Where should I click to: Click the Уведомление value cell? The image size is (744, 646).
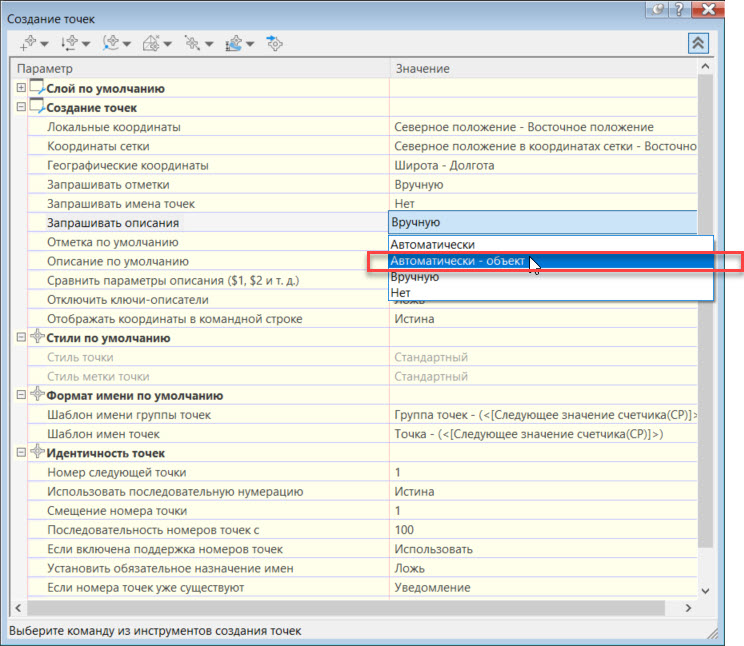point(432,588)
